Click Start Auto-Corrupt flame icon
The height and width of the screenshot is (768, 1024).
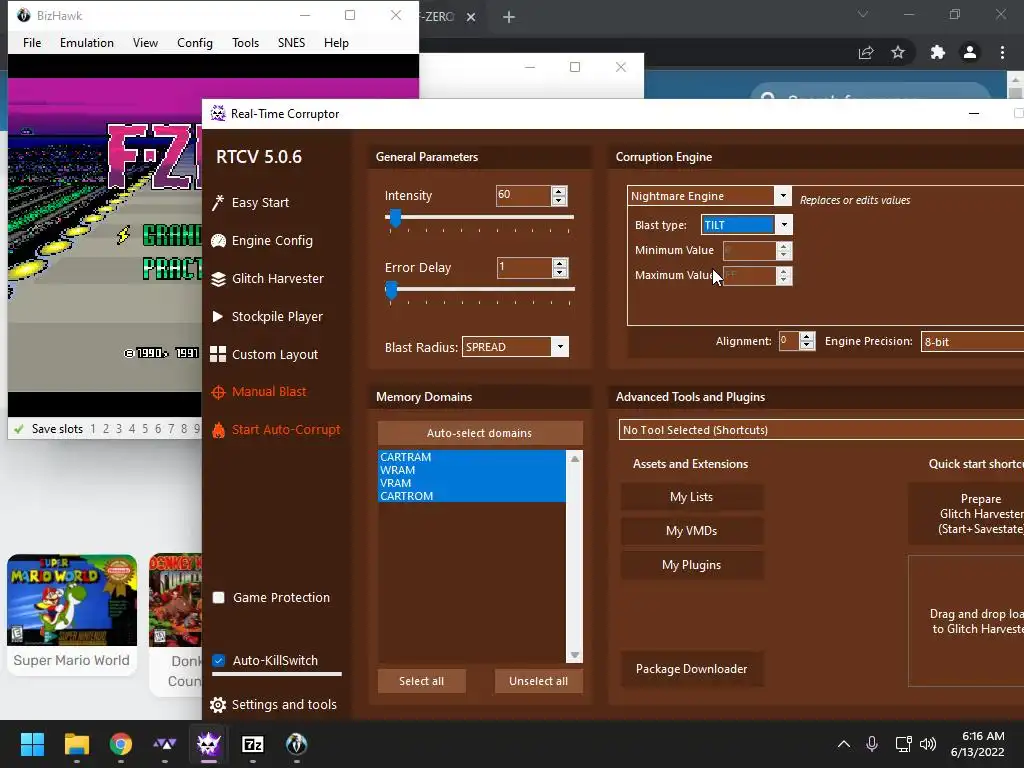(x=218, y=430)
